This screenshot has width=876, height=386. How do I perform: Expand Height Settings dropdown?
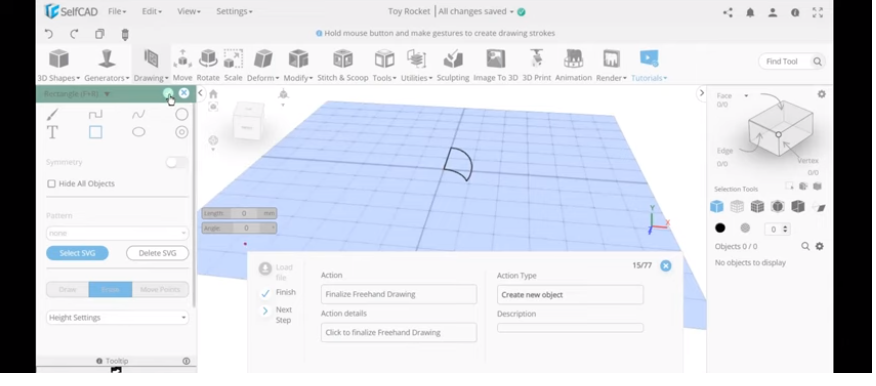pyautogui.click(x=117, y=317)
